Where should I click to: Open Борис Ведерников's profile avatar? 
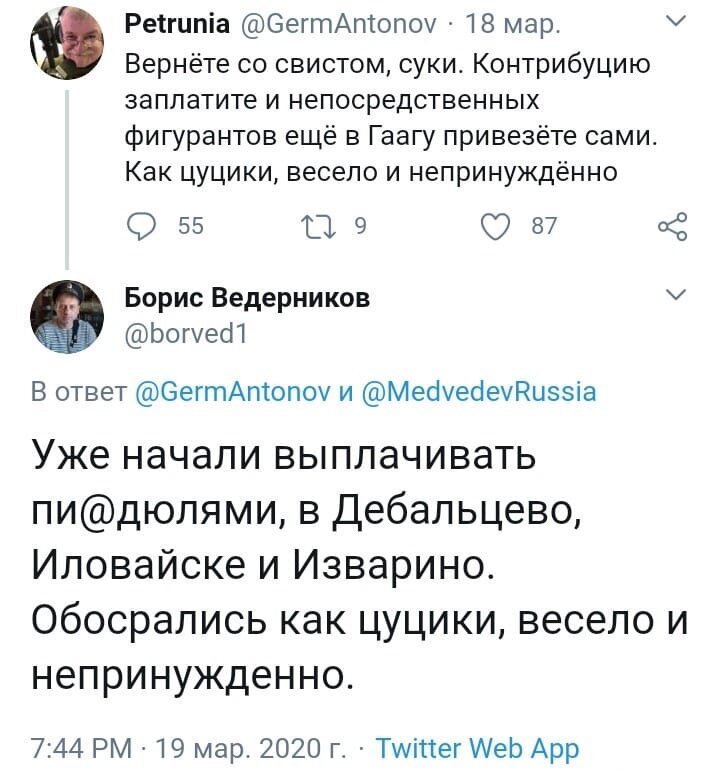pos(67,317)
